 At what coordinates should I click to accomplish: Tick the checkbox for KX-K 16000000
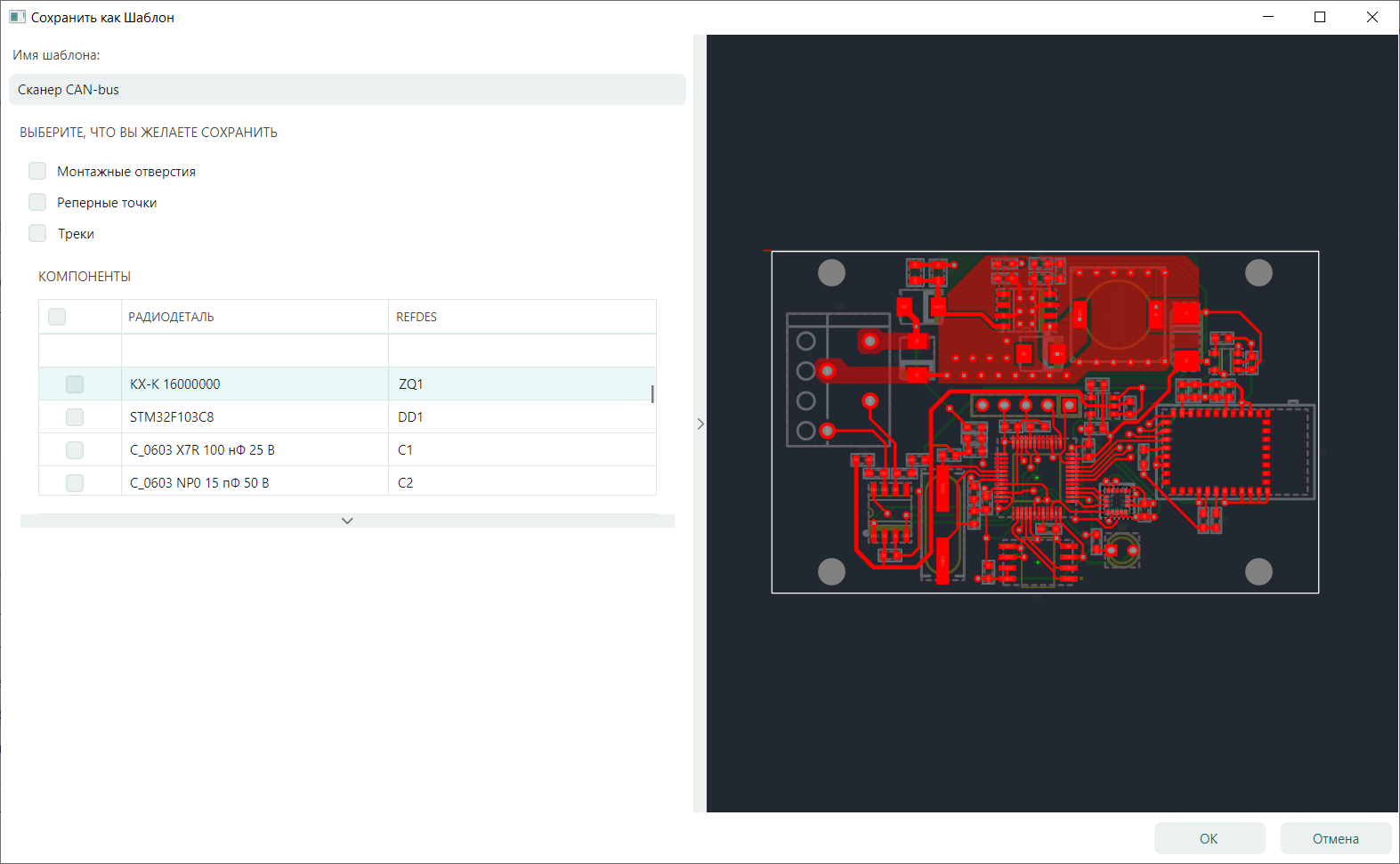click(x=75, y=384)
